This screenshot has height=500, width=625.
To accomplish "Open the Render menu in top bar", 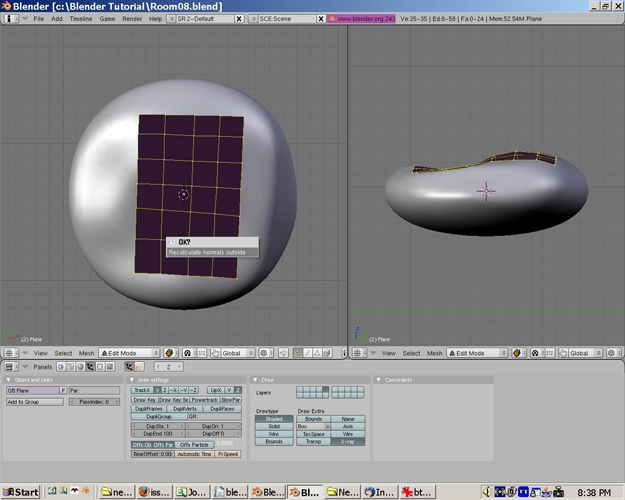I will pos(131,19).
